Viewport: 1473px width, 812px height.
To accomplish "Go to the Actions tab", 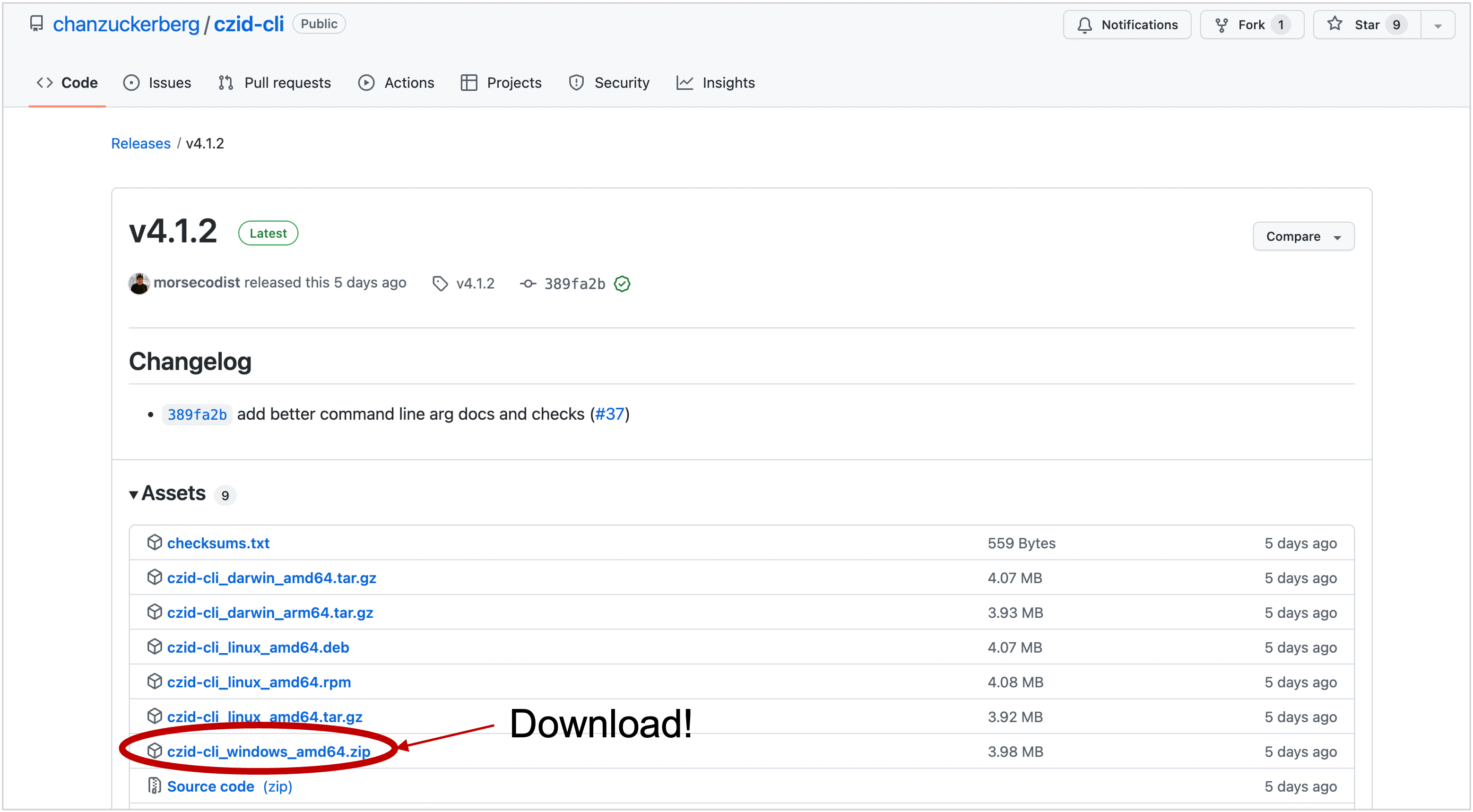I will coord(396,83).
